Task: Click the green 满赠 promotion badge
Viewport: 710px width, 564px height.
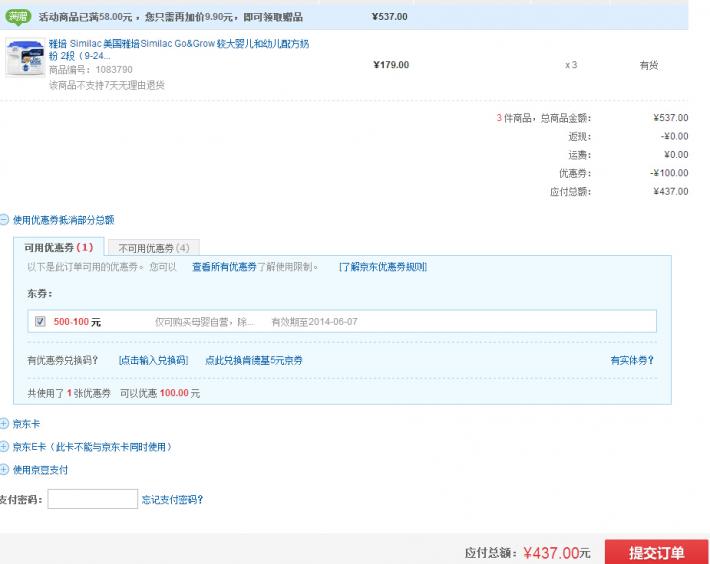Action: pos(18,17)
